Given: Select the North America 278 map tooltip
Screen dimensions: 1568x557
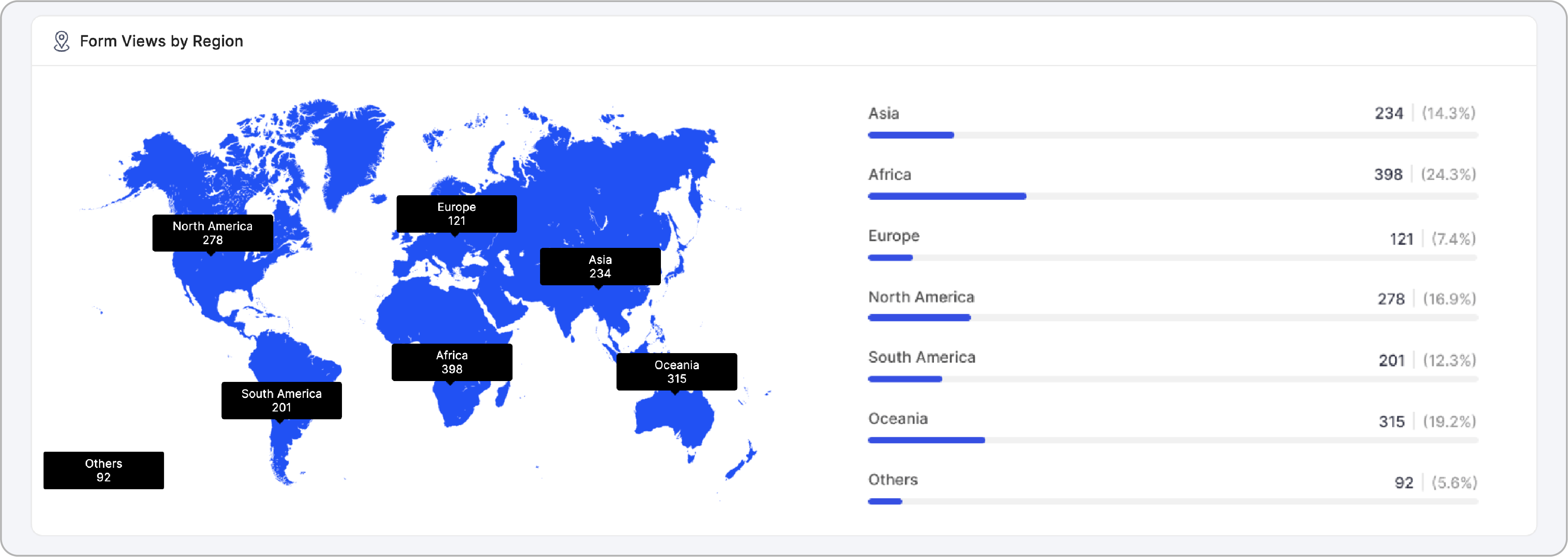Looking at the screenshot, I should point(212,233).
